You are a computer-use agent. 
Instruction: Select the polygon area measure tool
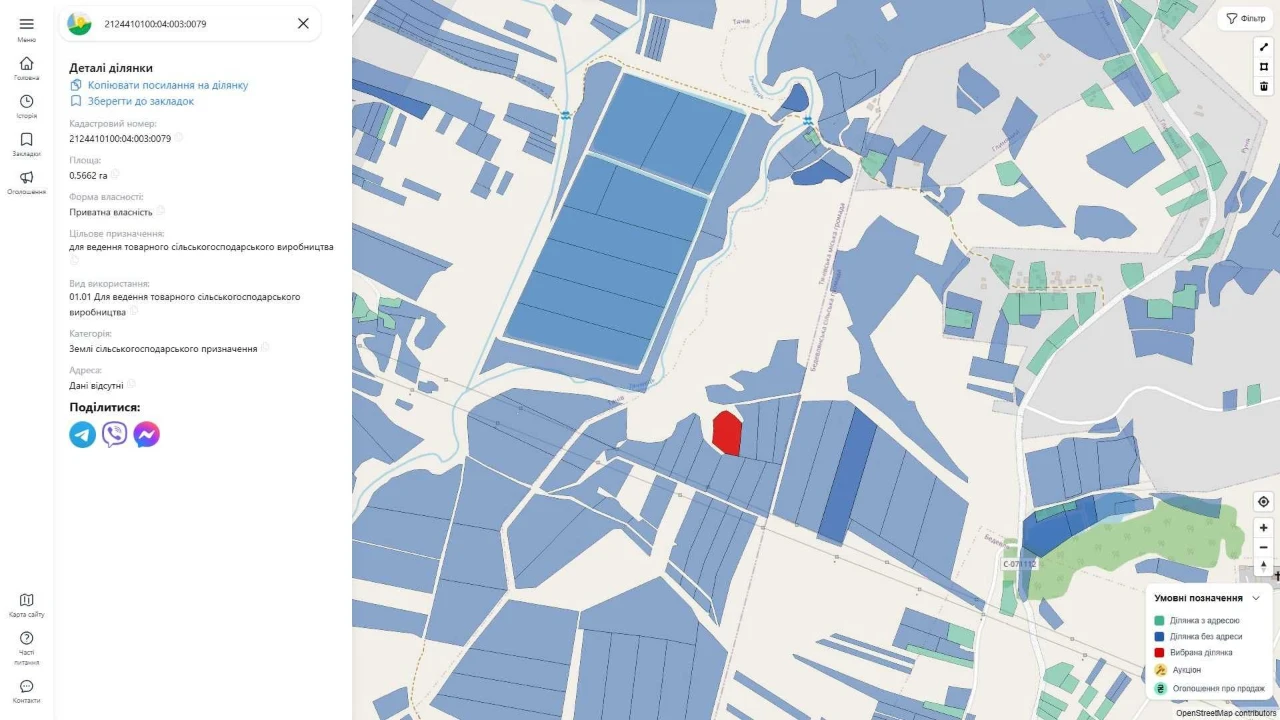point(1264,67)
